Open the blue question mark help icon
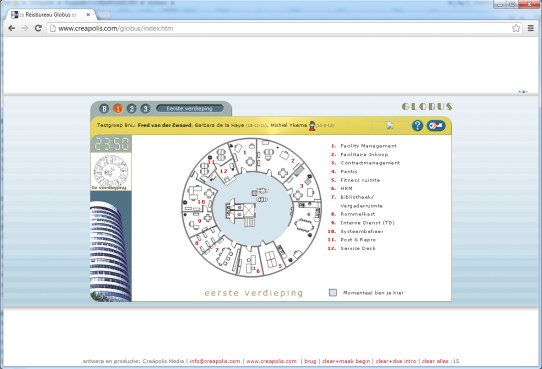This screenshot has height=369, width=542. (x=417, y=125)
